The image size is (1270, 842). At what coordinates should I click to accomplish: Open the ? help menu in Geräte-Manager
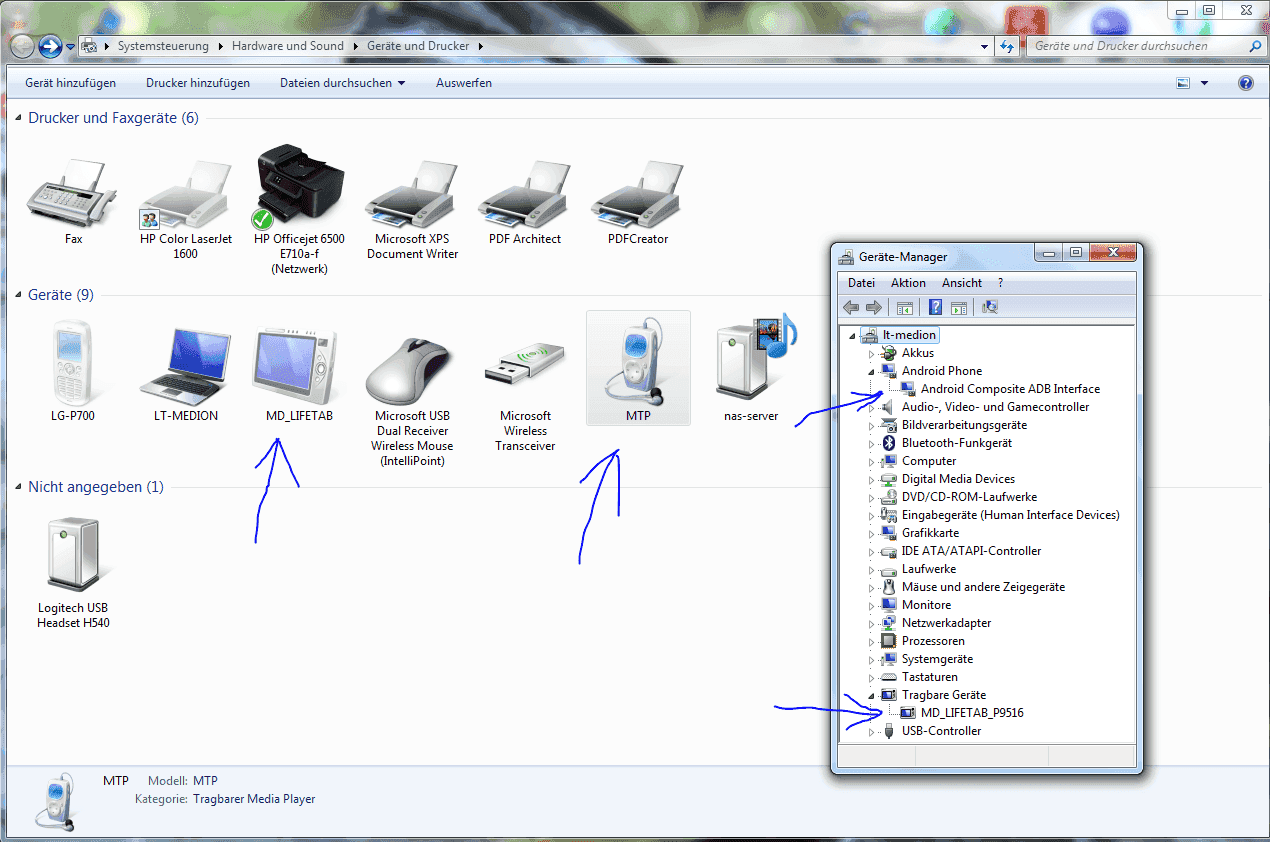coord(1000,283)
